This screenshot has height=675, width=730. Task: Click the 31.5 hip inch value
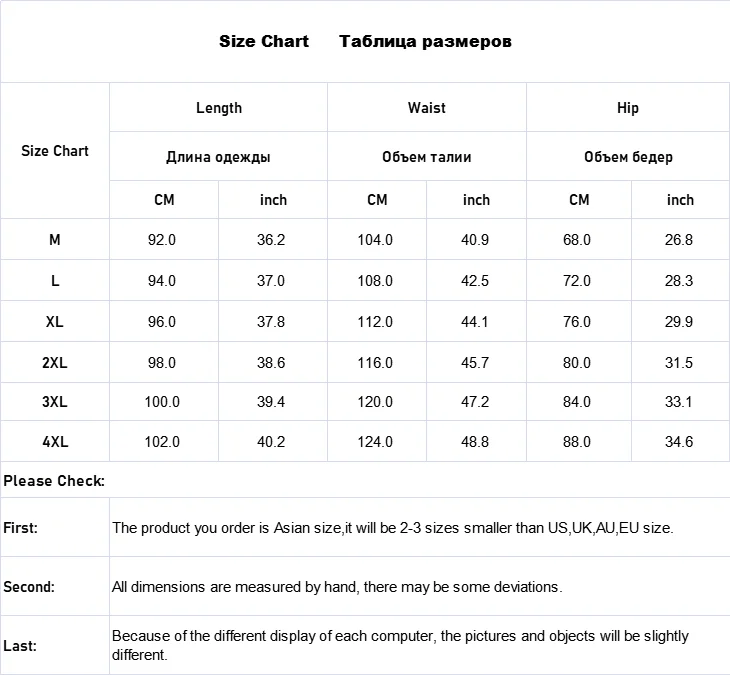point(679,363)
